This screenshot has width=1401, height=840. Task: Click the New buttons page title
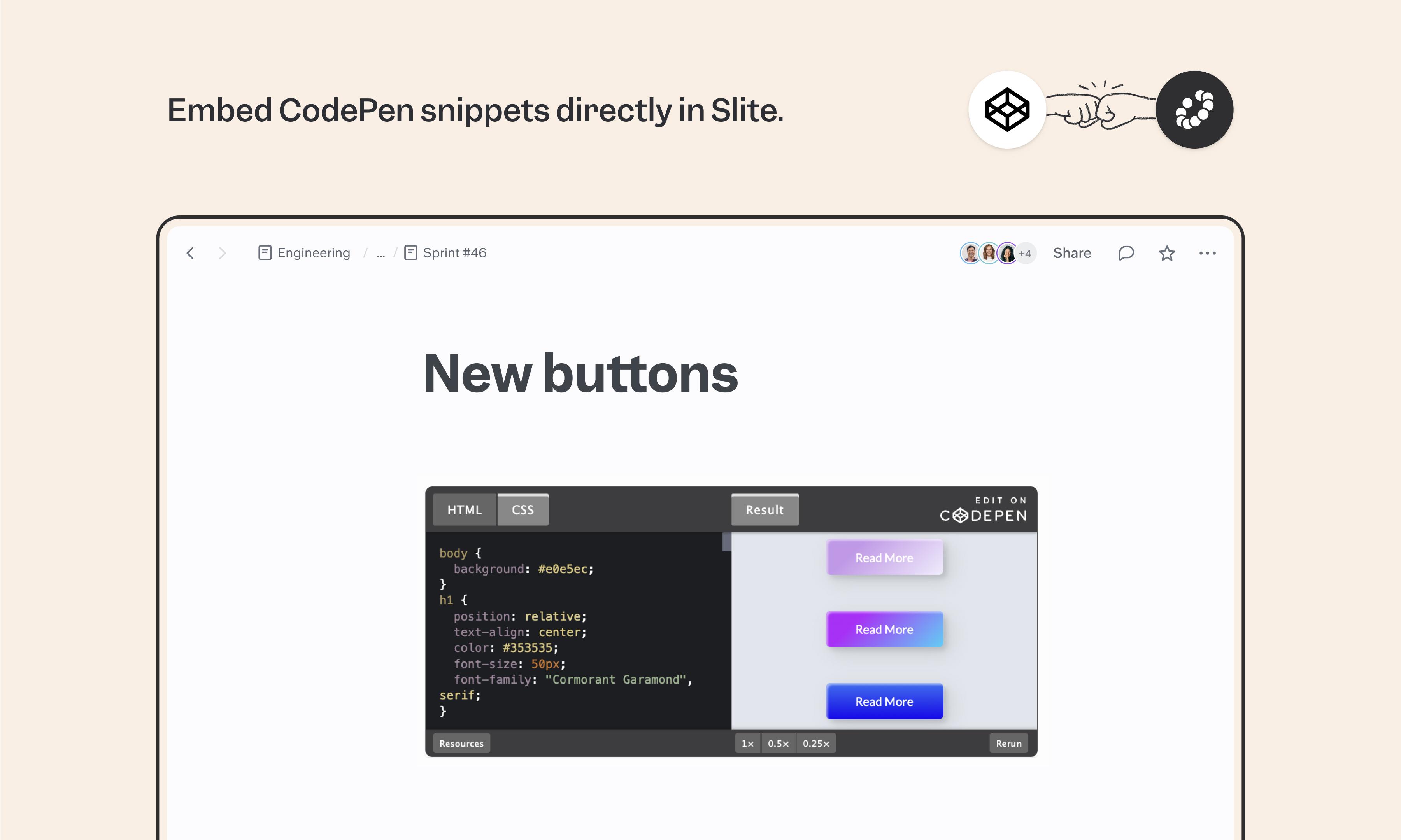(x=580, y=374)
